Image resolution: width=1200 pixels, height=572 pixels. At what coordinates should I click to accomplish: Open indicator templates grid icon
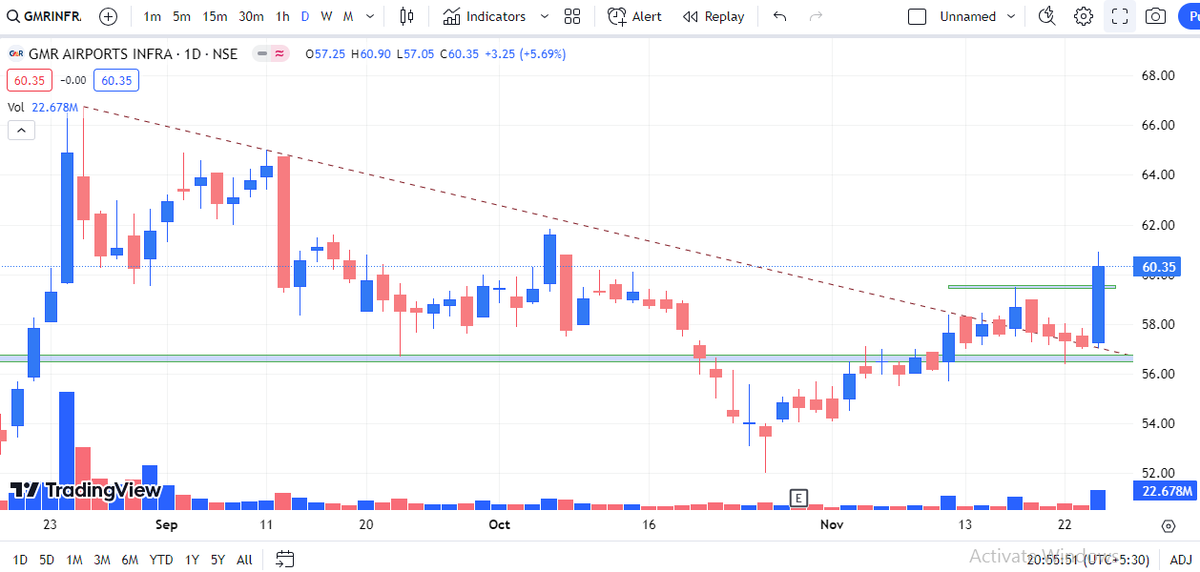(572, 16)
